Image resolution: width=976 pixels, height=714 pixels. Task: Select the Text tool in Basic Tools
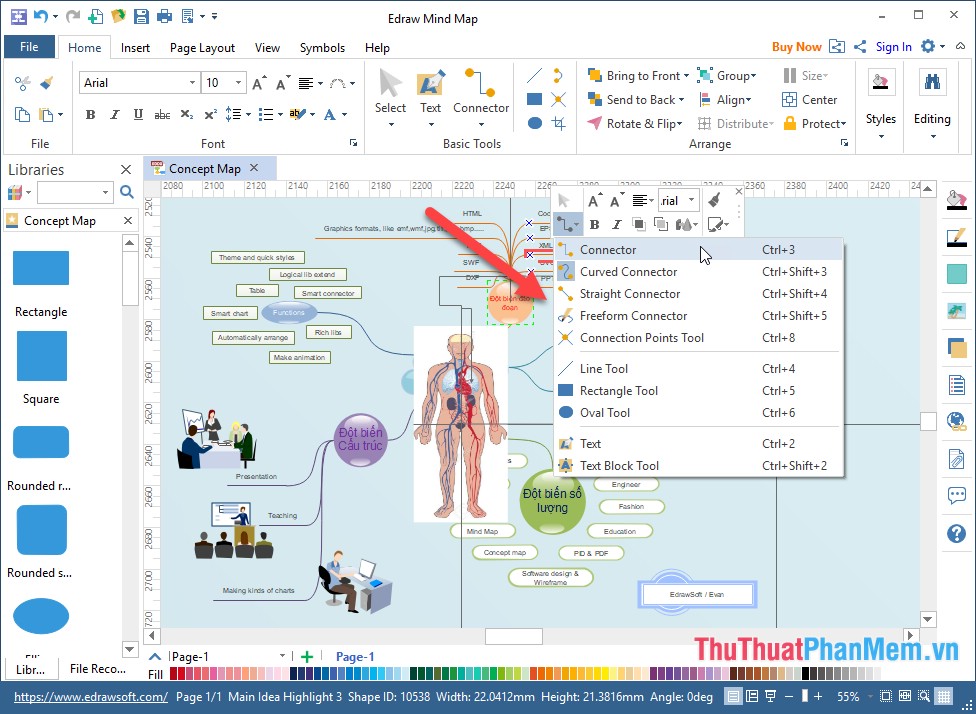tap(430, 93)
